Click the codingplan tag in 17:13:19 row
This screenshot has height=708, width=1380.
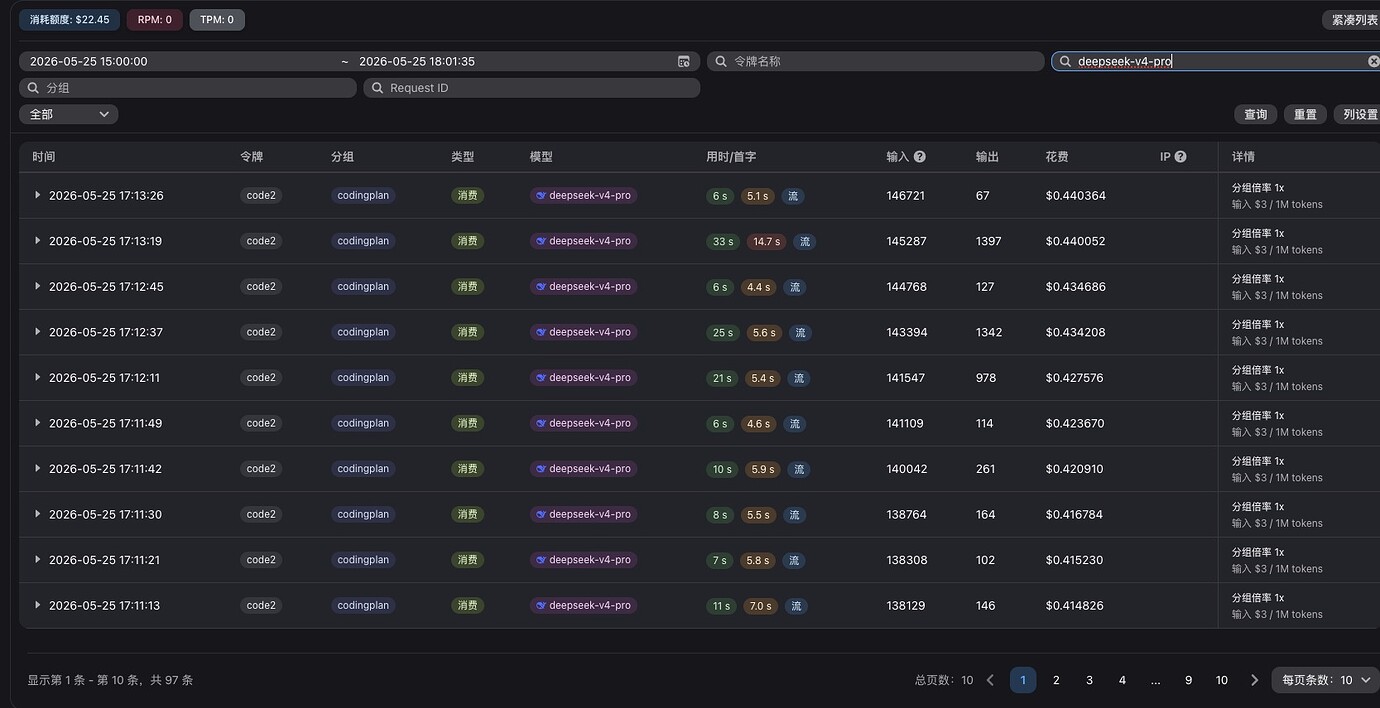pyautogui.click(x=363, y=241)
